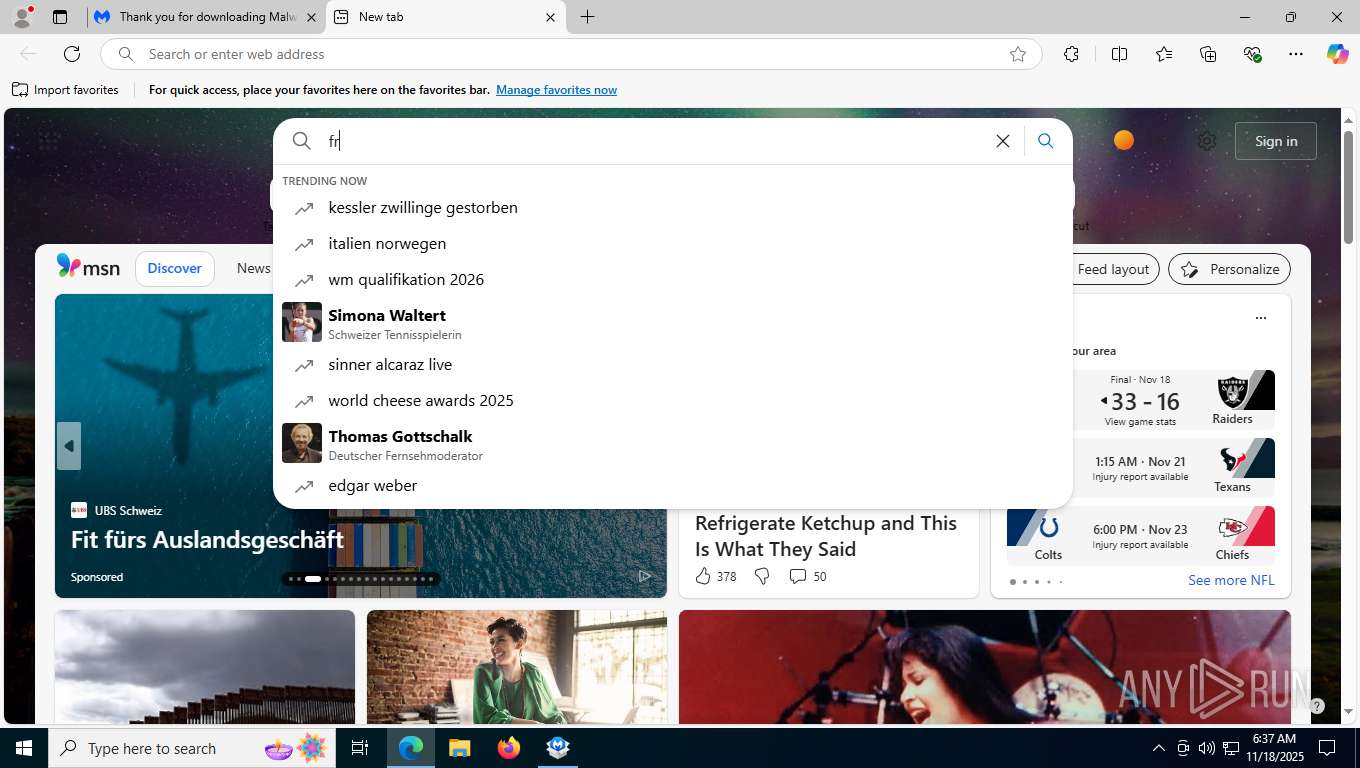Image resolution: width=1360 pixels, height=768 pixels.
Task: Open the Collections panel
Action: [1208, 54]
